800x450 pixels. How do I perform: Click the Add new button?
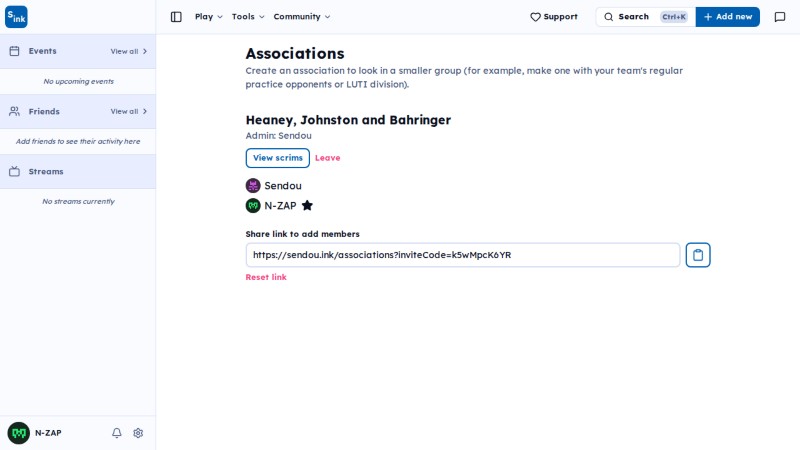coord(728,17)
